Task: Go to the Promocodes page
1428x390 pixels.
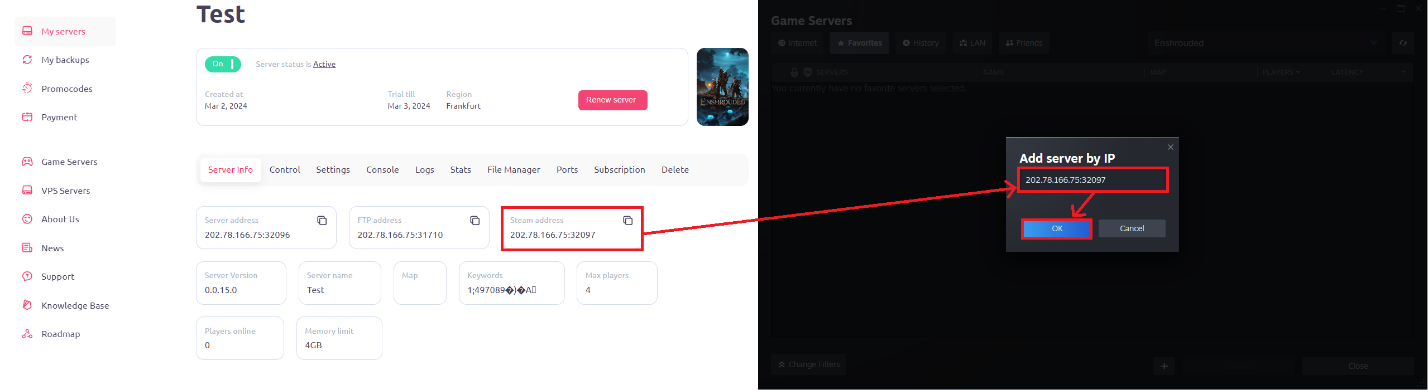Action: [66, 88]
